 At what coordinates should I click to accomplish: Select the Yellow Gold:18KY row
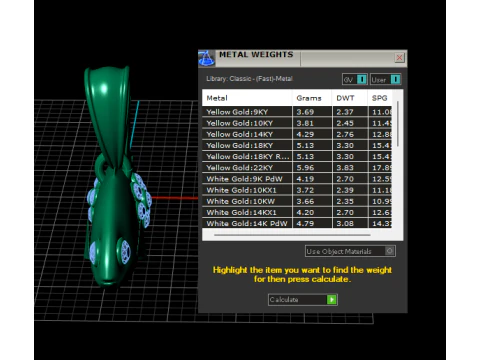click(x=297, y=145)
